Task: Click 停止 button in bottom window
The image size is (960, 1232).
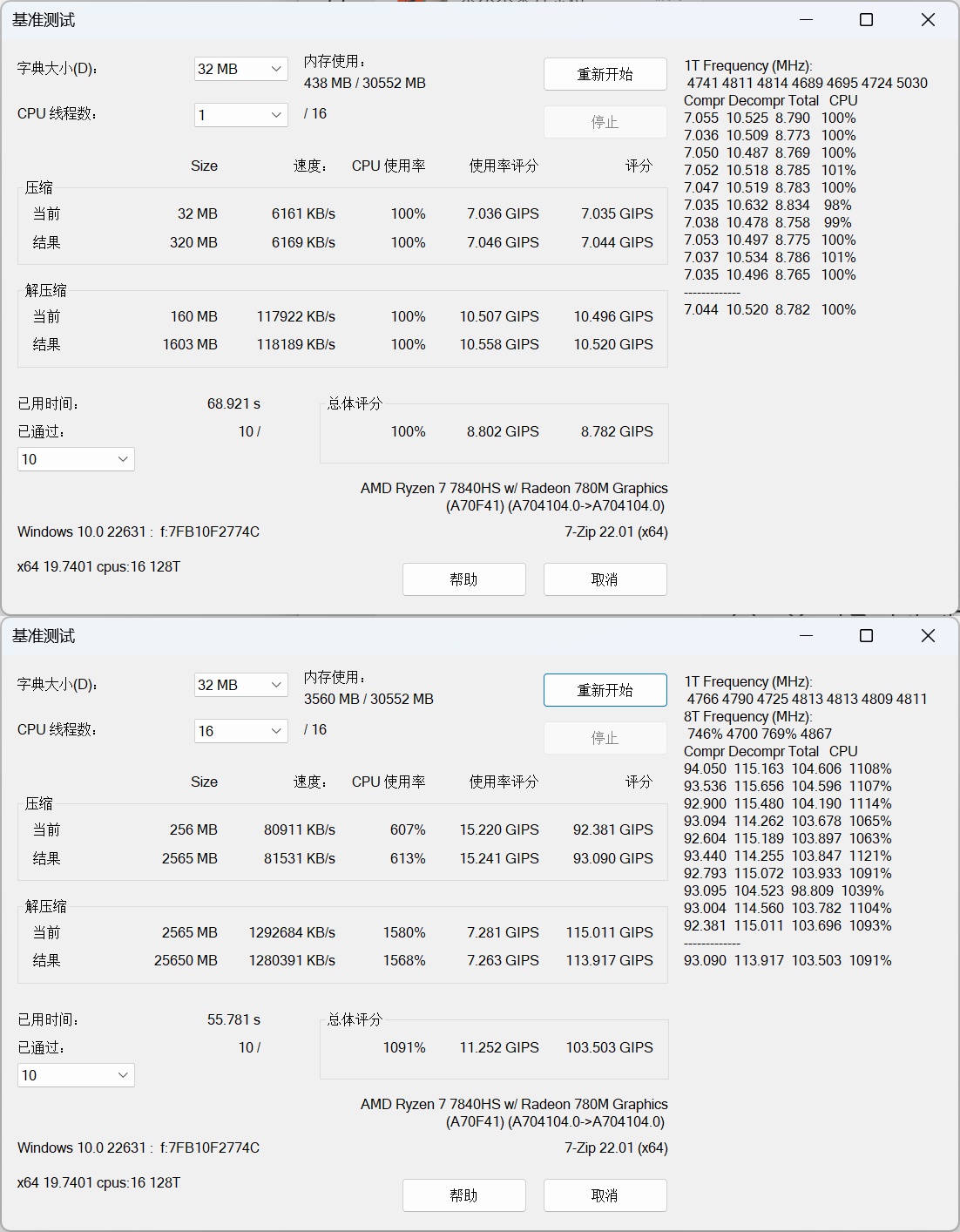Action: (x=605, y=738)
